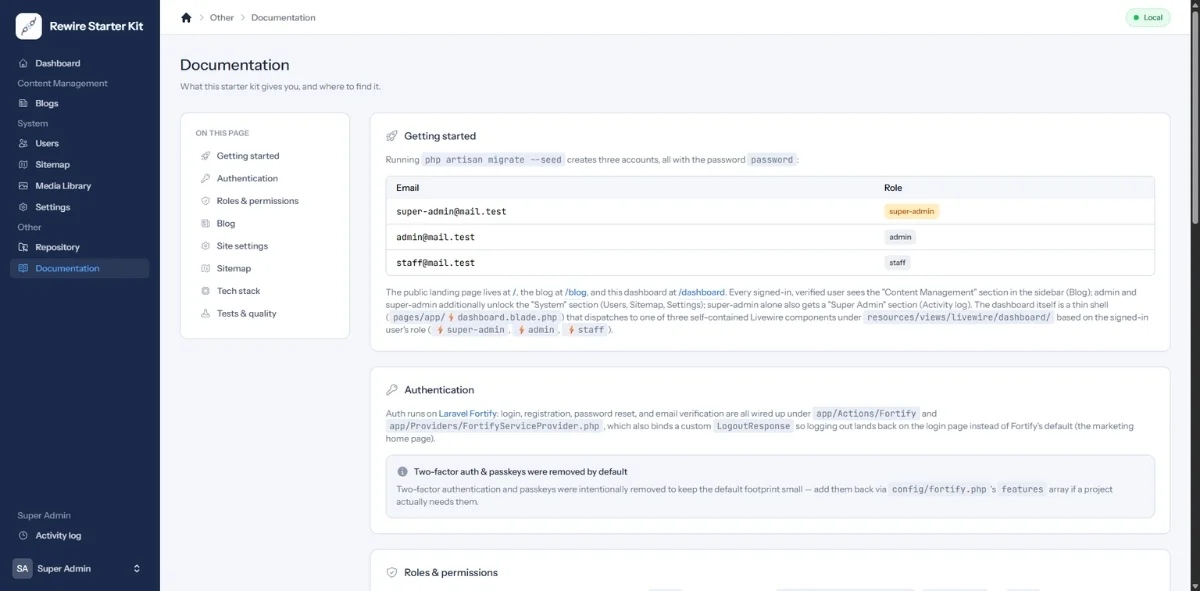Image resolution: width=1200 pixels, height=591 pixels.
Task: Open the /dashboard link in text
Action: 701,292
